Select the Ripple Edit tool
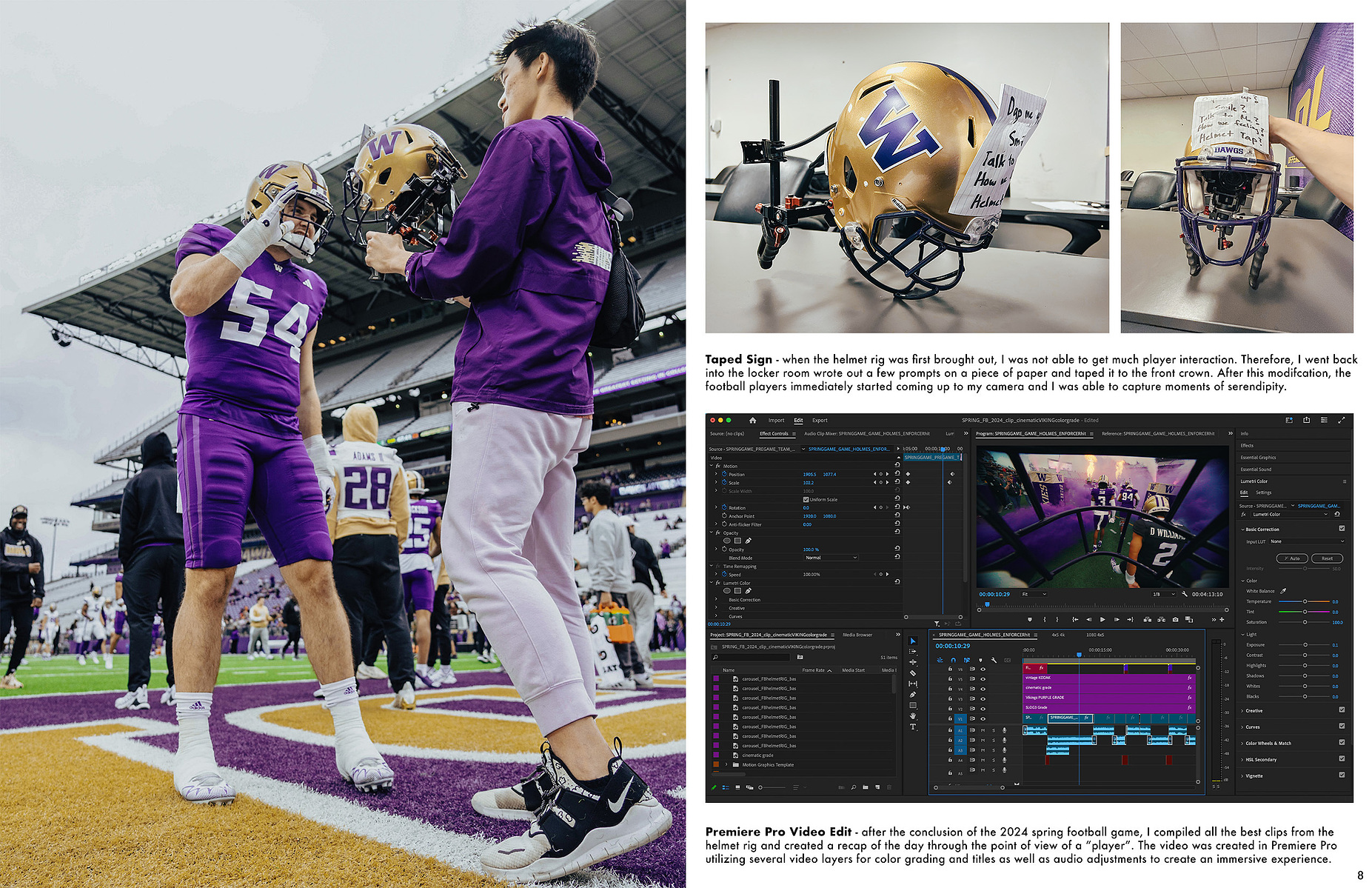This screenshot has height=888, width=1372. [912, 662]
